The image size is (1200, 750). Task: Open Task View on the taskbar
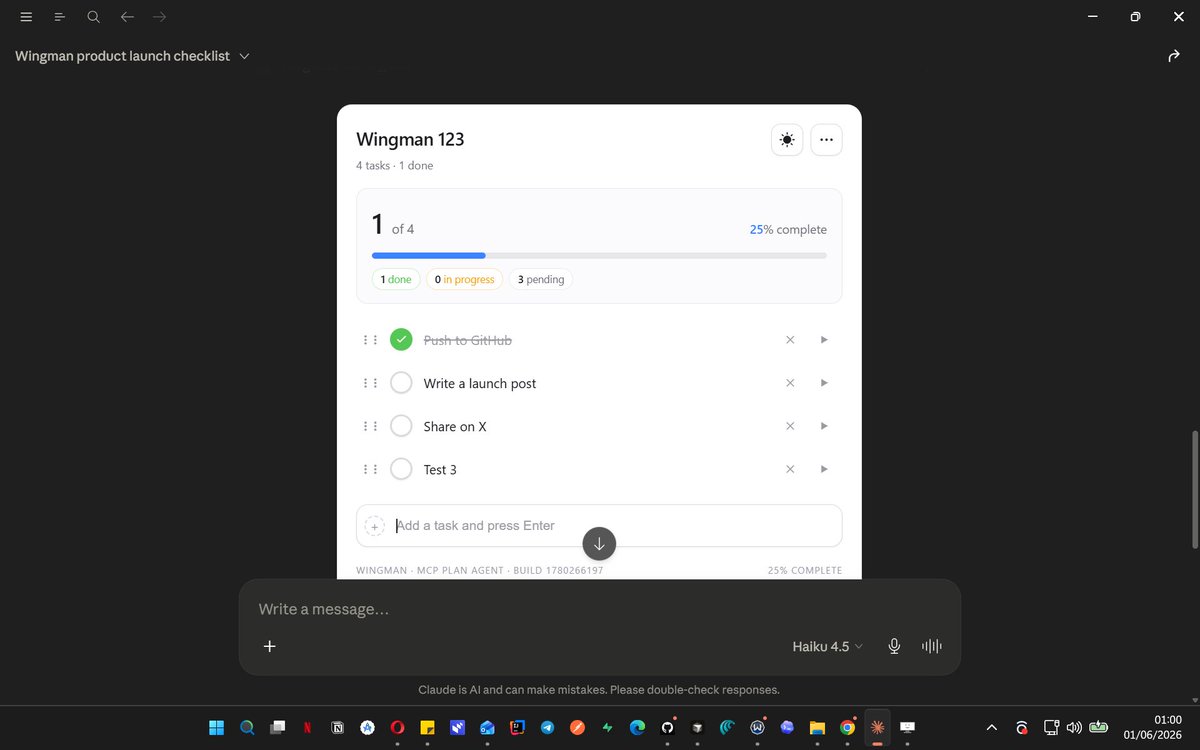[277, 727]
